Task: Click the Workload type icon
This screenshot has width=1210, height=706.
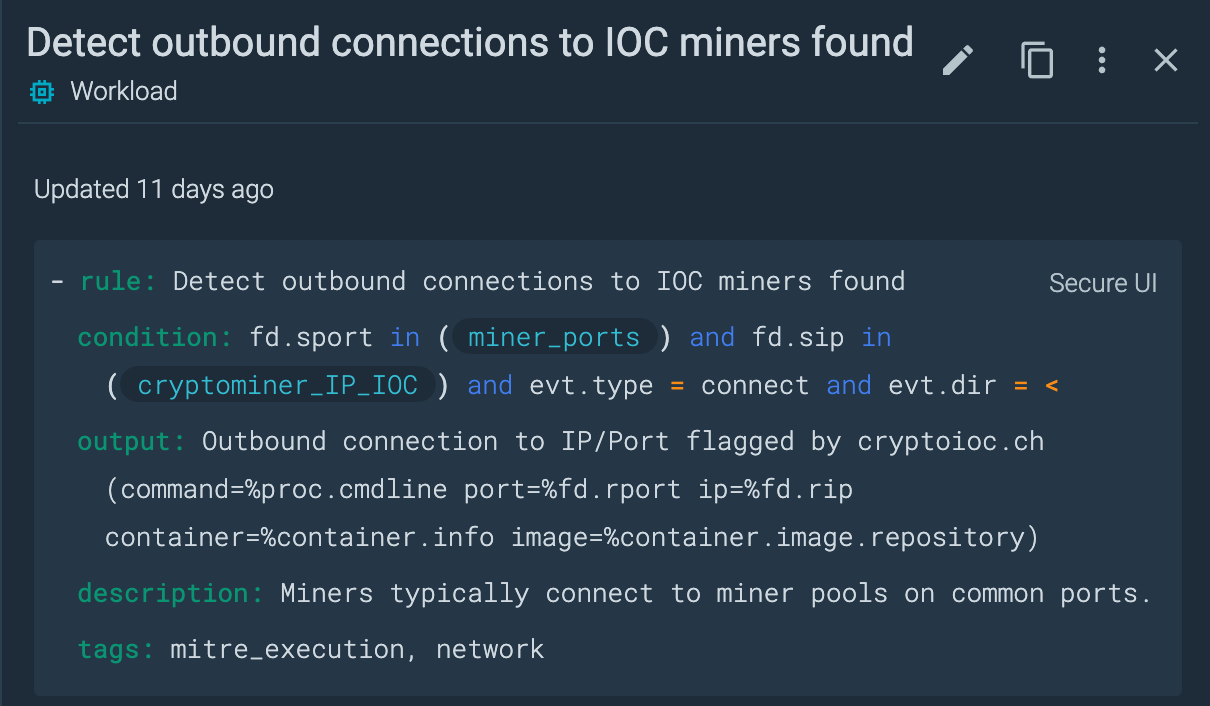Action: [x=40, y=91]
